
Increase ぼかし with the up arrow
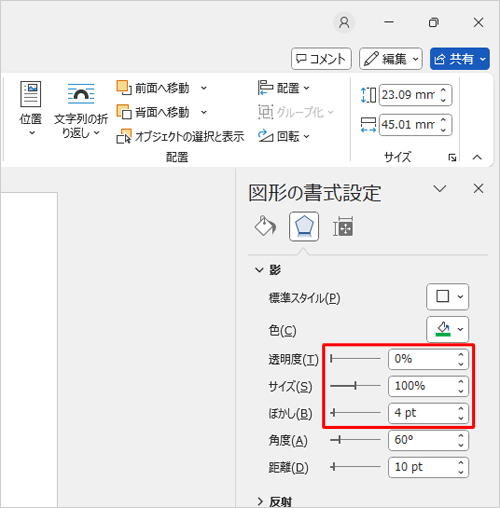point(461,408)
